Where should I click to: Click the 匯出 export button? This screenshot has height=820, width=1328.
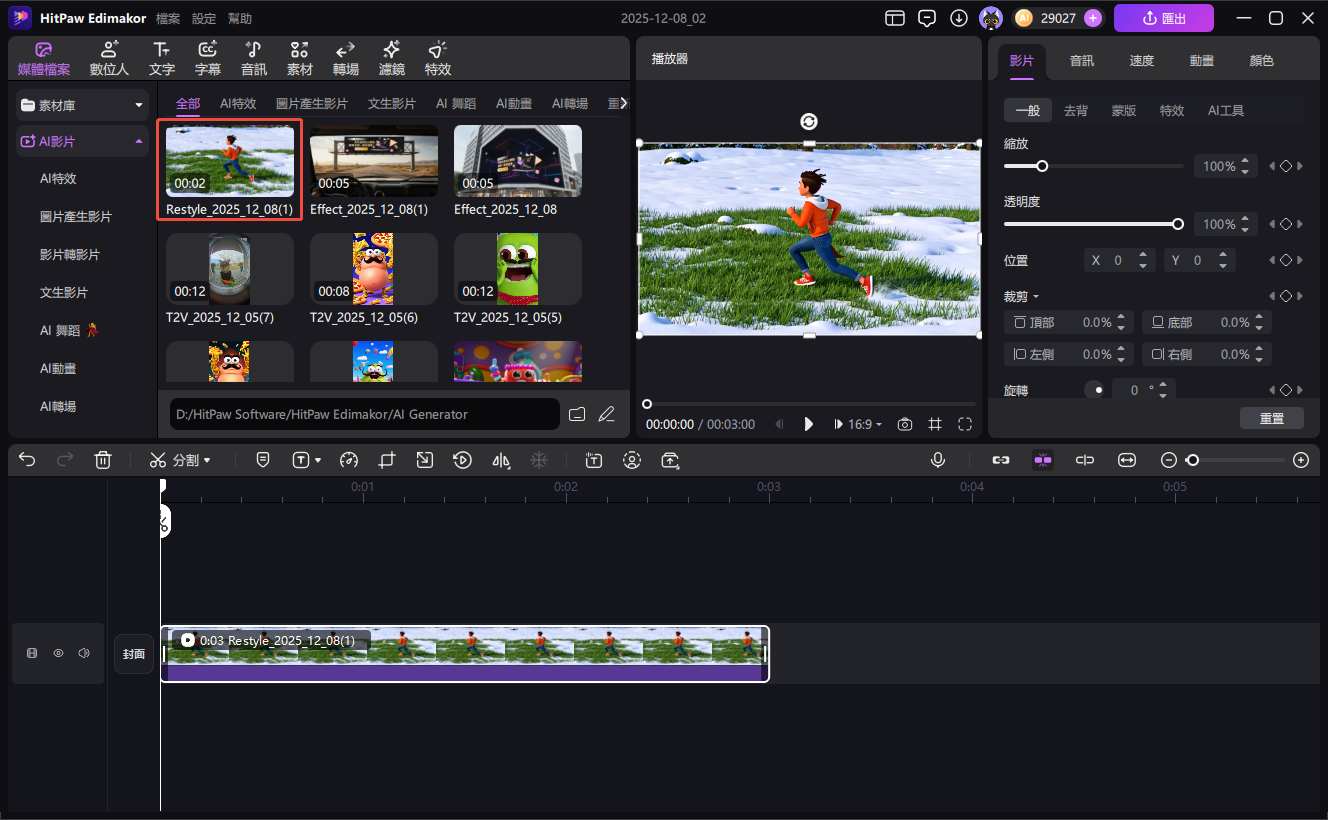click(x=1163, y=18)
